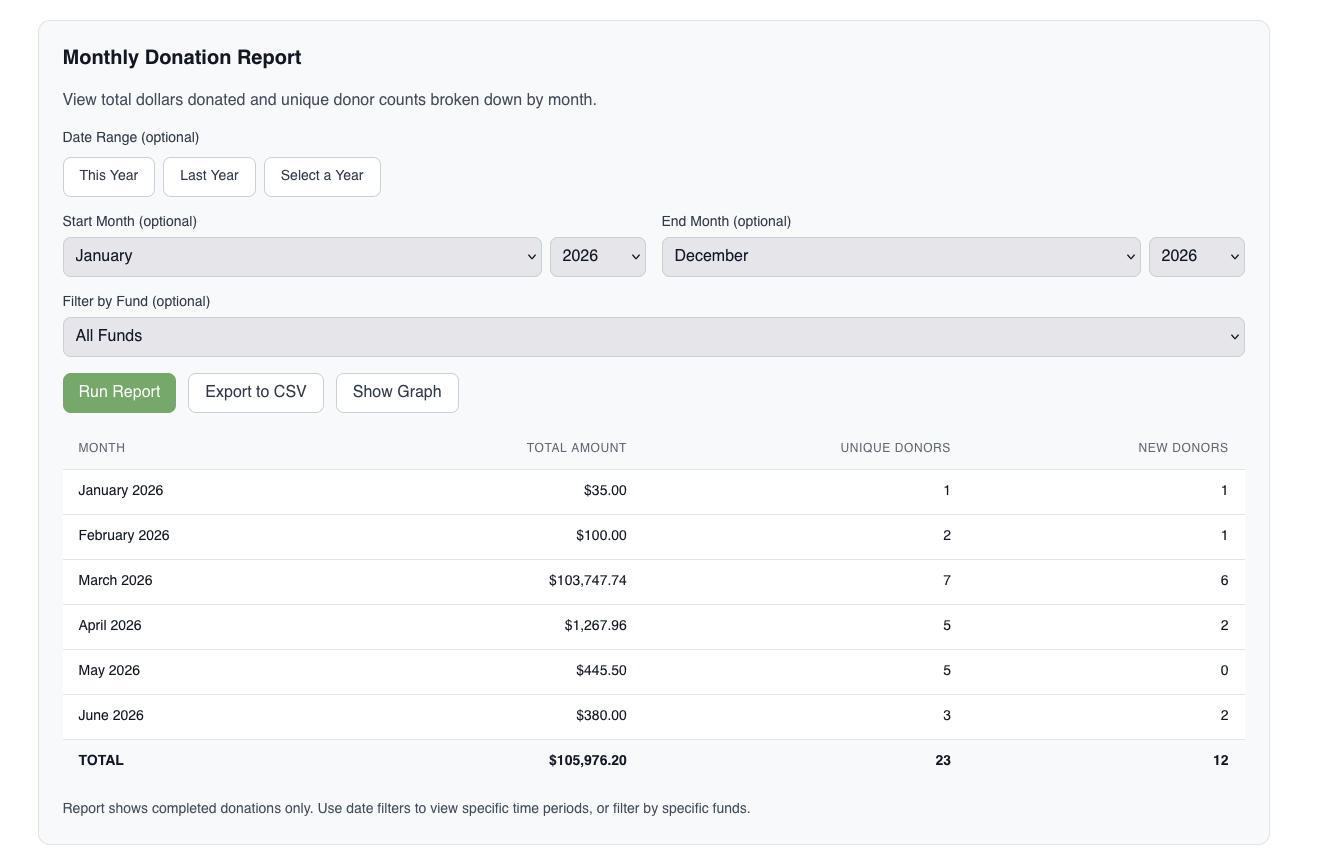This screenshot has width=1320, height=853.
Task: Select the February 2026 row label
Action: pyautogui.click(x=124, y=536)
